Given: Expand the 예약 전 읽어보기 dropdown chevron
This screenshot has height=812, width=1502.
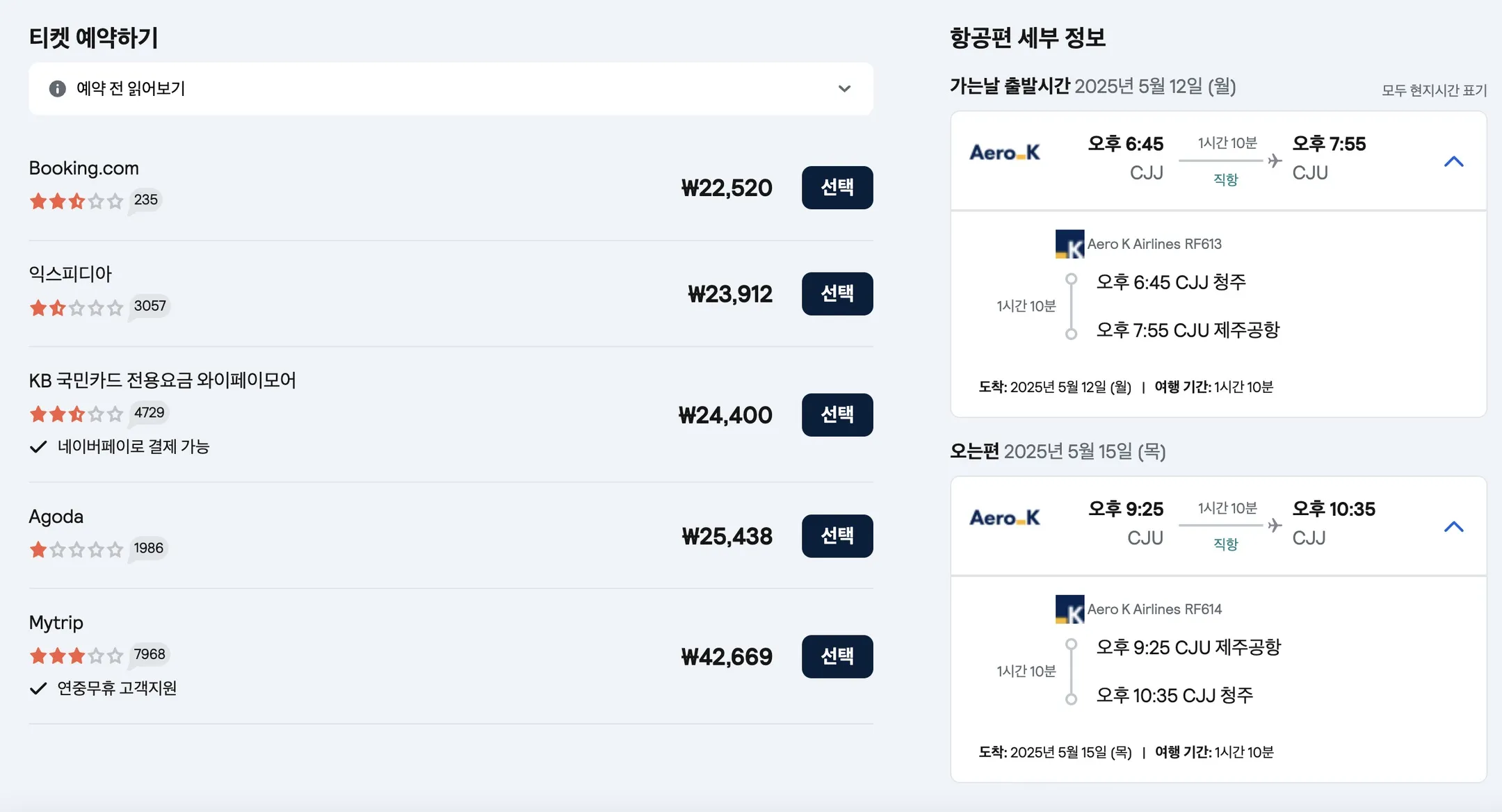Looking at the screenshot, I should tap(844, 88).
